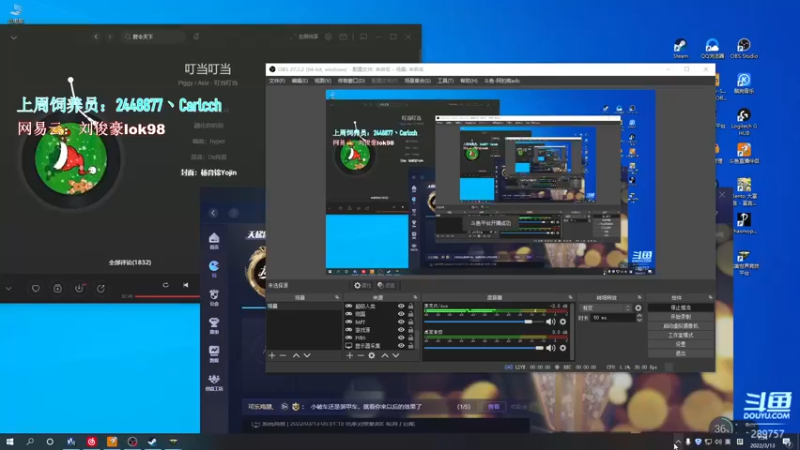Add a new scene with the plus icon
This screenshot has width=800, height=450.
[272, 355]
